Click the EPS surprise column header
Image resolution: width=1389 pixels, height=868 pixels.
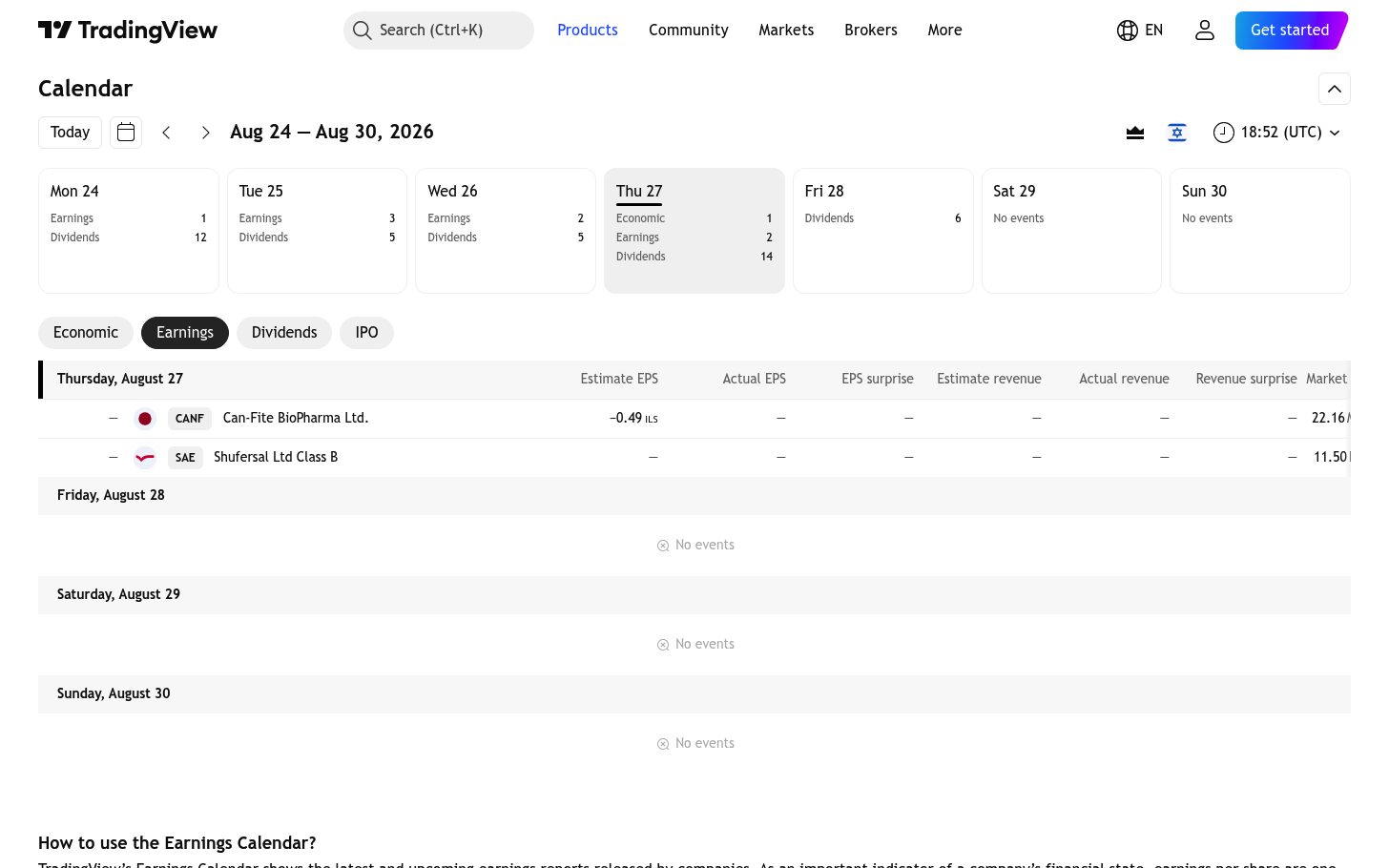[x=878, y=379]
